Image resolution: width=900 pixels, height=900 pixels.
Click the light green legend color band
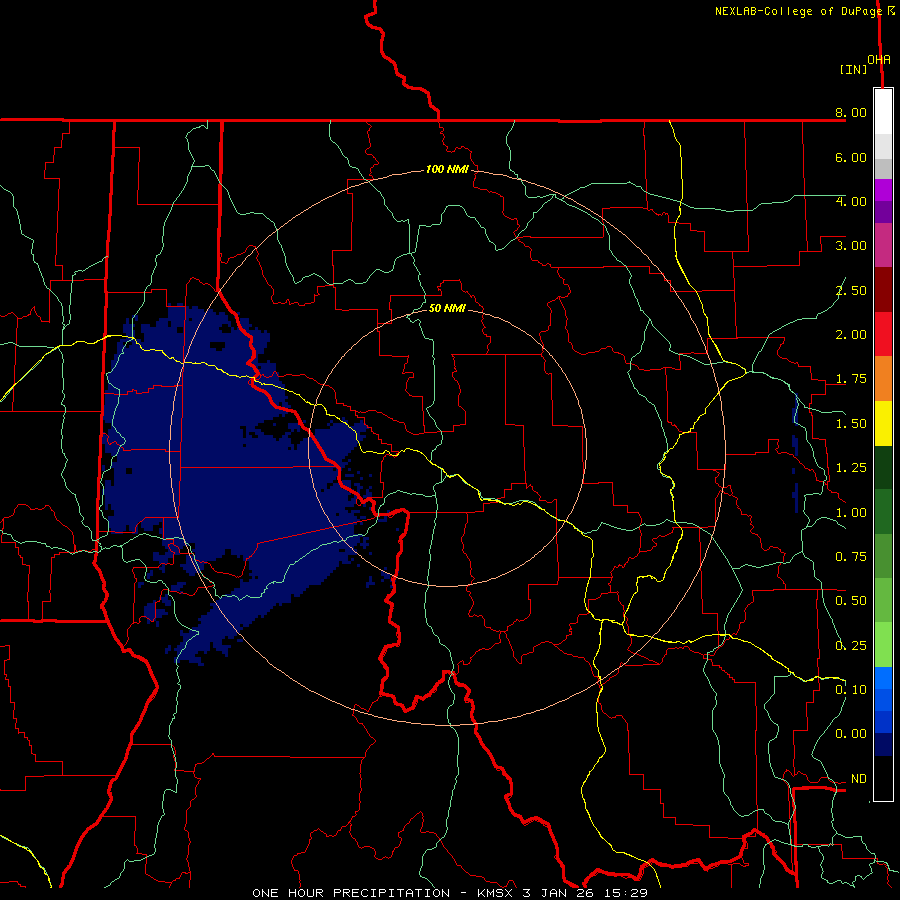[x=883, y=645]
